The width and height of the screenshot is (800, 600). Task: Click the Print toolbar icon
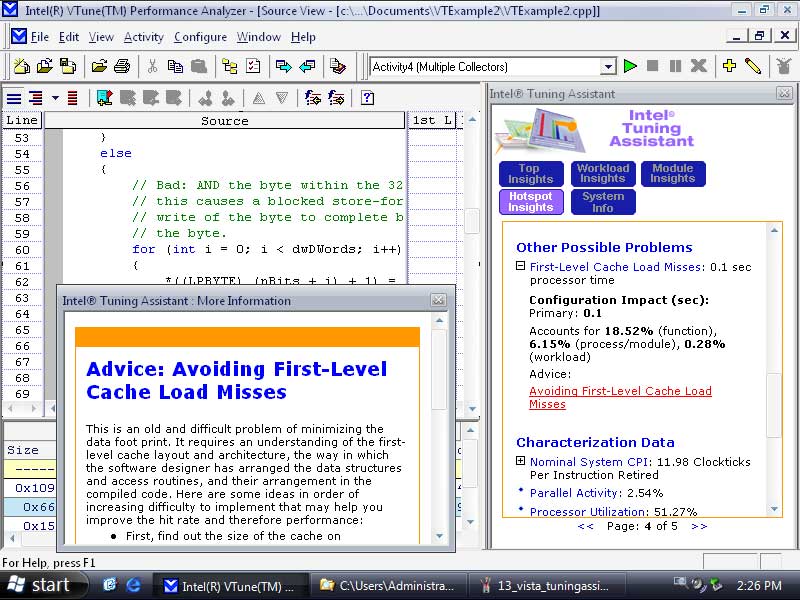122,66
